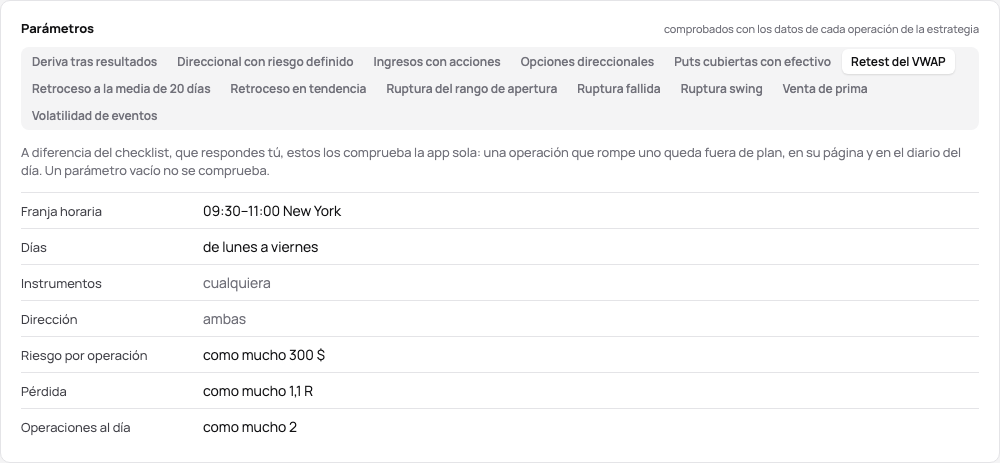The height and width of the screenshot is (463, 1000).
Task: Click the 'ambas' direction value
Action: (224, 319)
